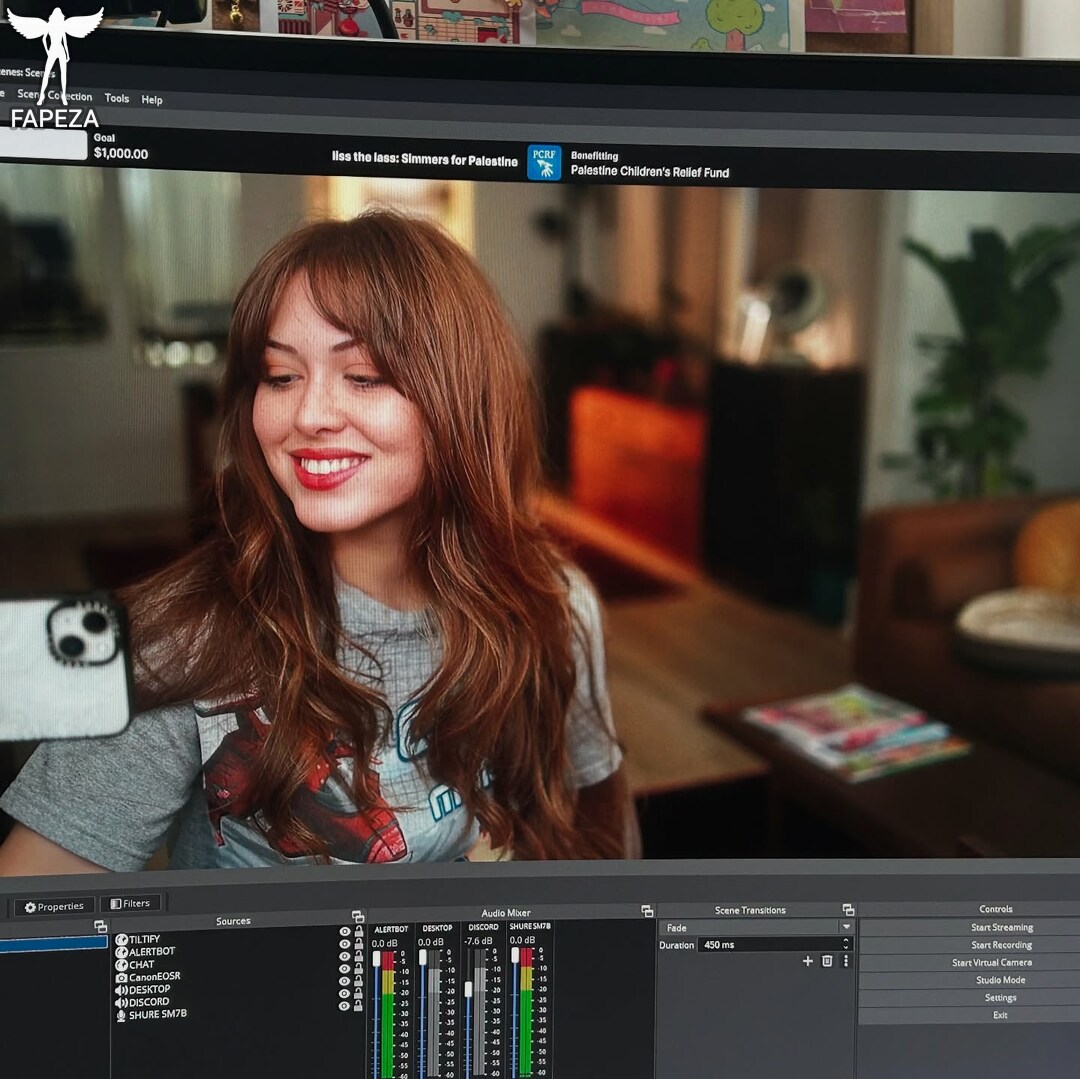Click the ALERTBOT volume fader handle
1080x1079 pixels.
[376, 958]
